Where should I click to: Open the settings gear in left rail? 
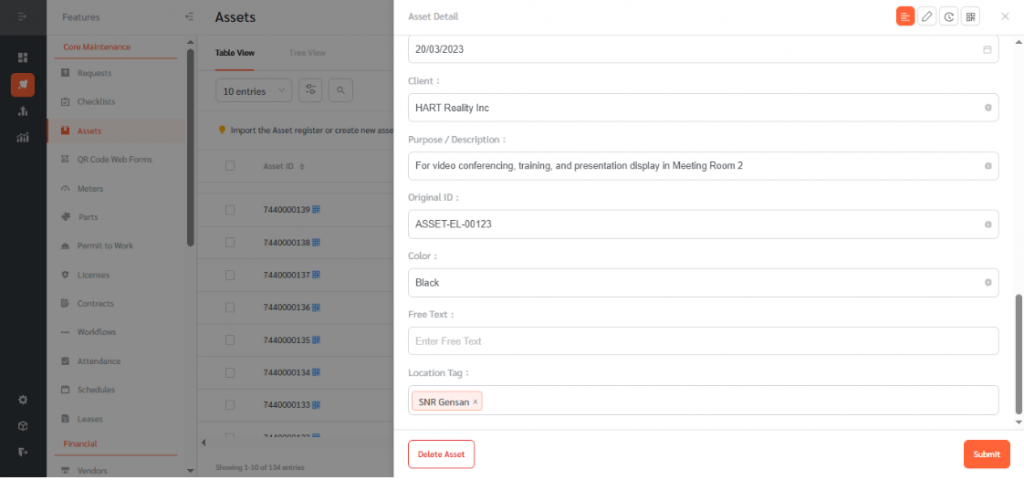point(23,400)
